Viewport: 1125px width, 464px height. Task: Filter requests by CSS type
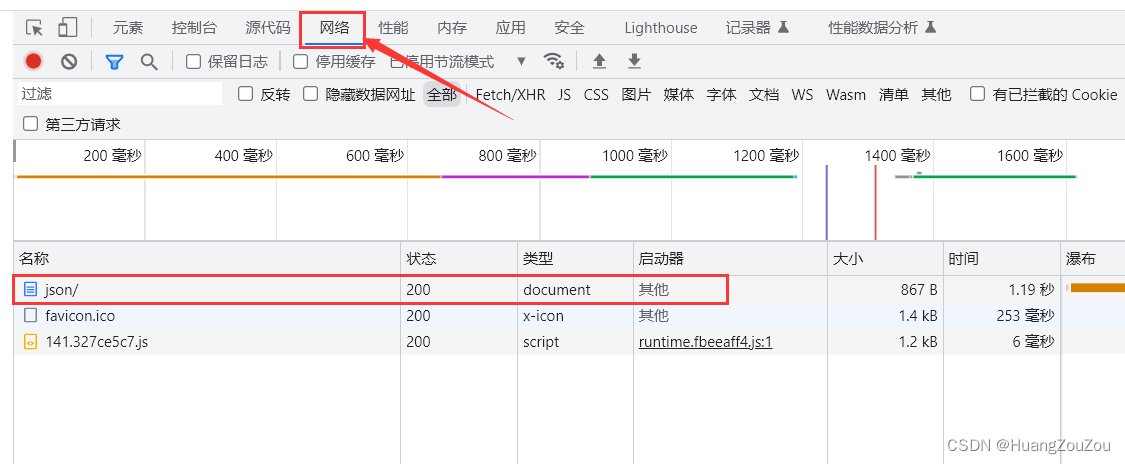pyautogui.click(x=596, y=95)
